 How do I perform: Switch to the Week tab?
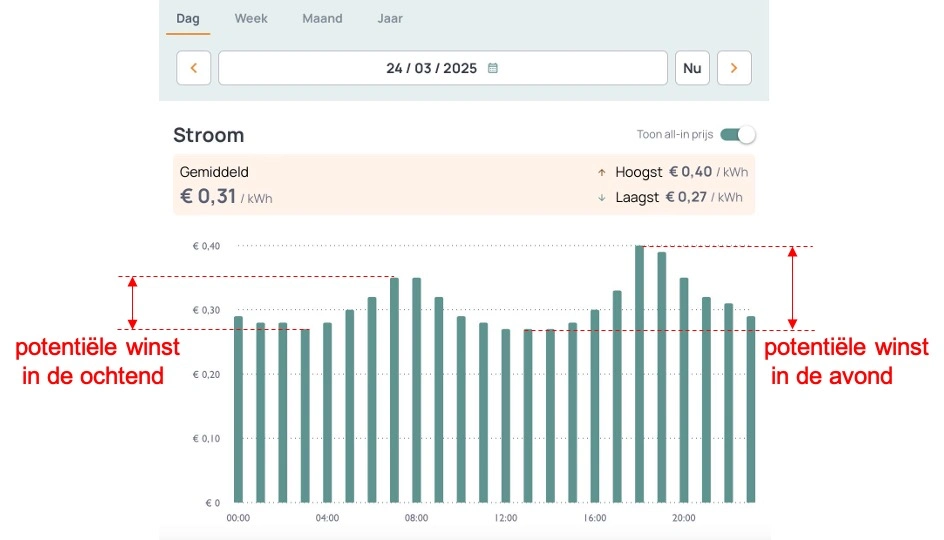251,19
